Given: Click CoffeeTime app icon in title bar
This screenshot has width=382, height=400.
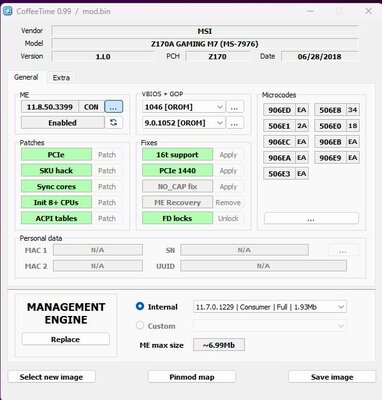Looking at the screenshot, I should [x=7, y=11].
